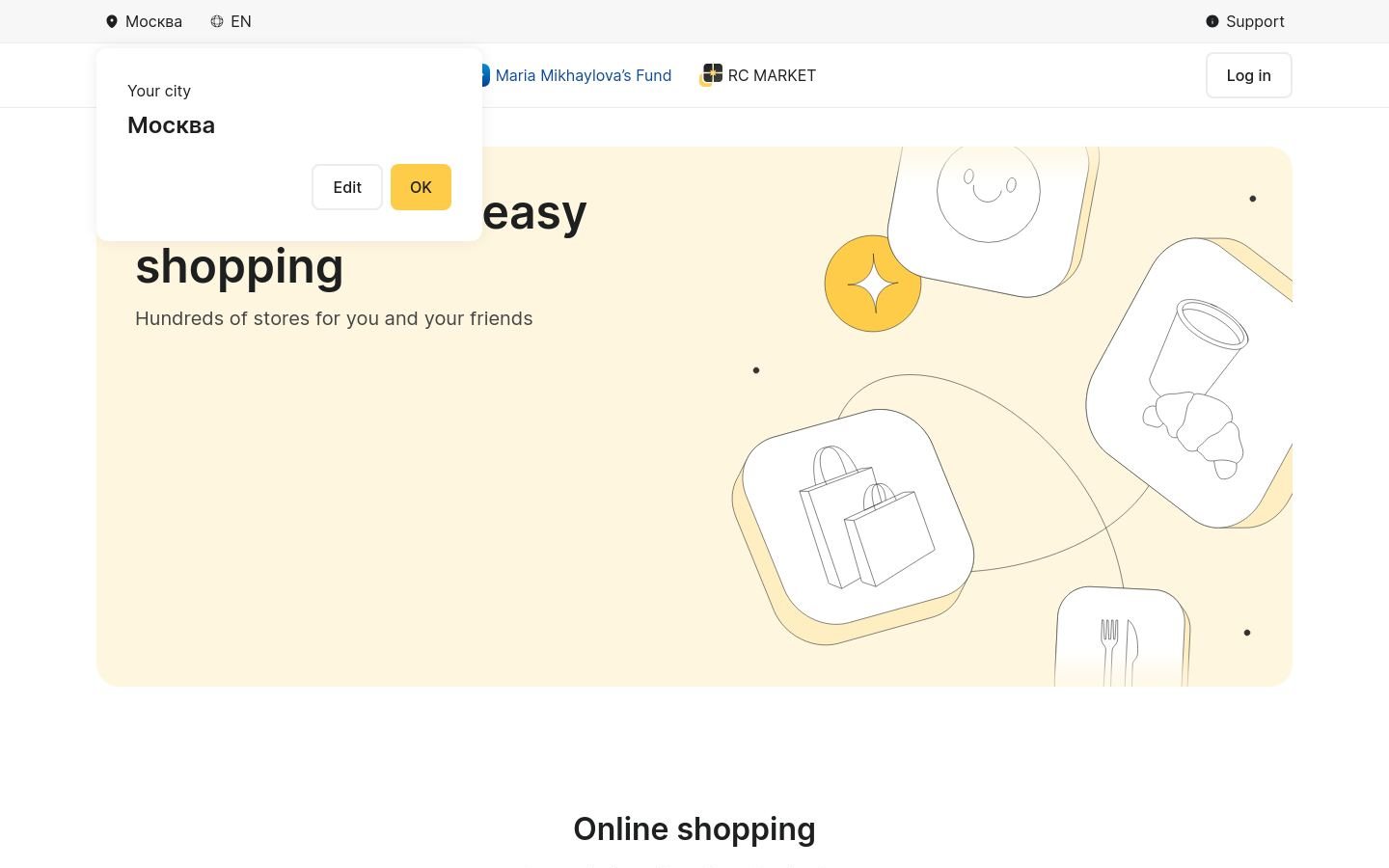Viewport: 1389px width, 868px height.
Task: Click the Support info icon
Action: pyautogui.click(x=1212, y=21)
